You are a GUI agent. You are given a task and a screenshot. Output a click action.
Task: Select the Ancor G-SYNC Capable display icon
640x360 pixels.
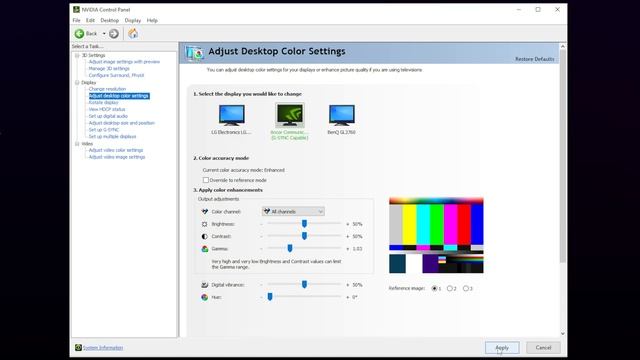pyautogui.click(x=290, y=115)
